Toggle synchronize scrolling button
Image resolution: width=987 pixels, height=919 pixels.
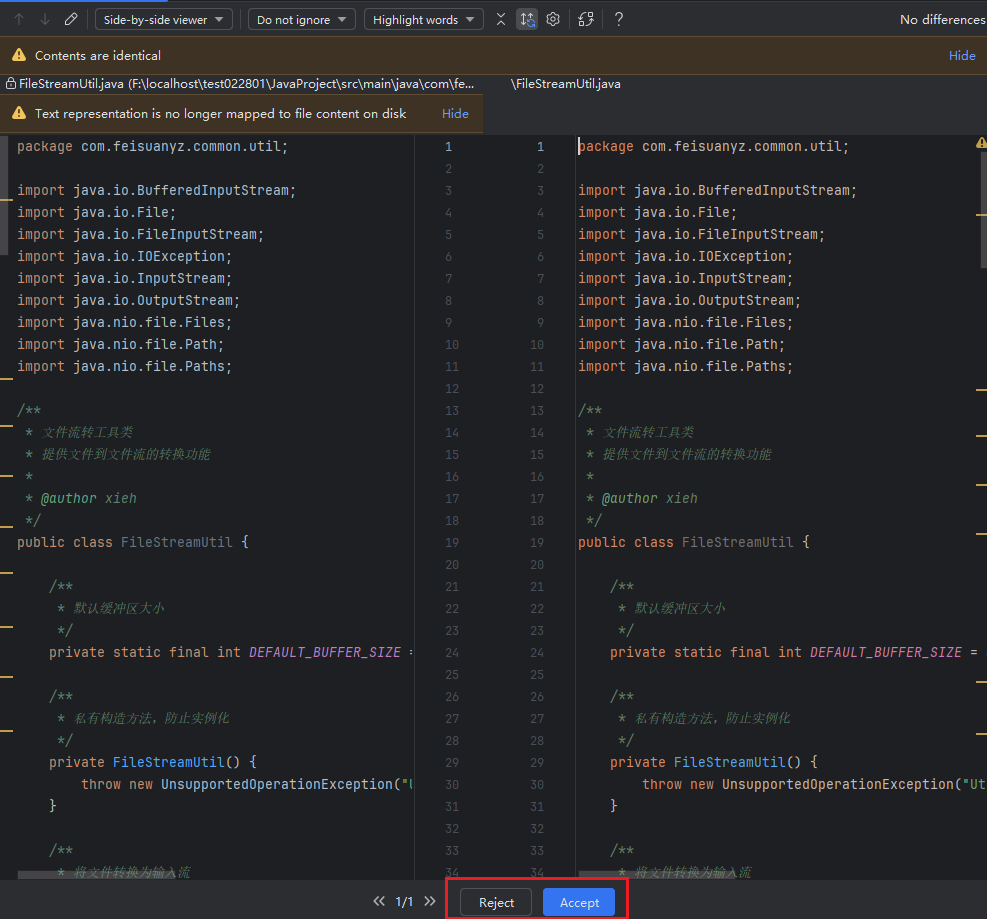[527, 19]
